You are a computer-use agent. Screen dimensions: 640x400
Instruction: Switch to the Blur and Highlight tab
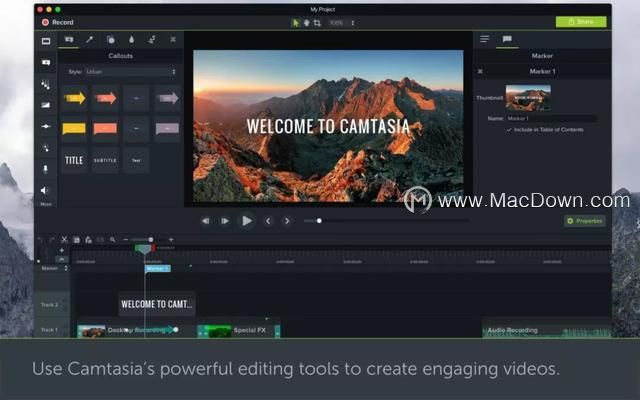131,40
